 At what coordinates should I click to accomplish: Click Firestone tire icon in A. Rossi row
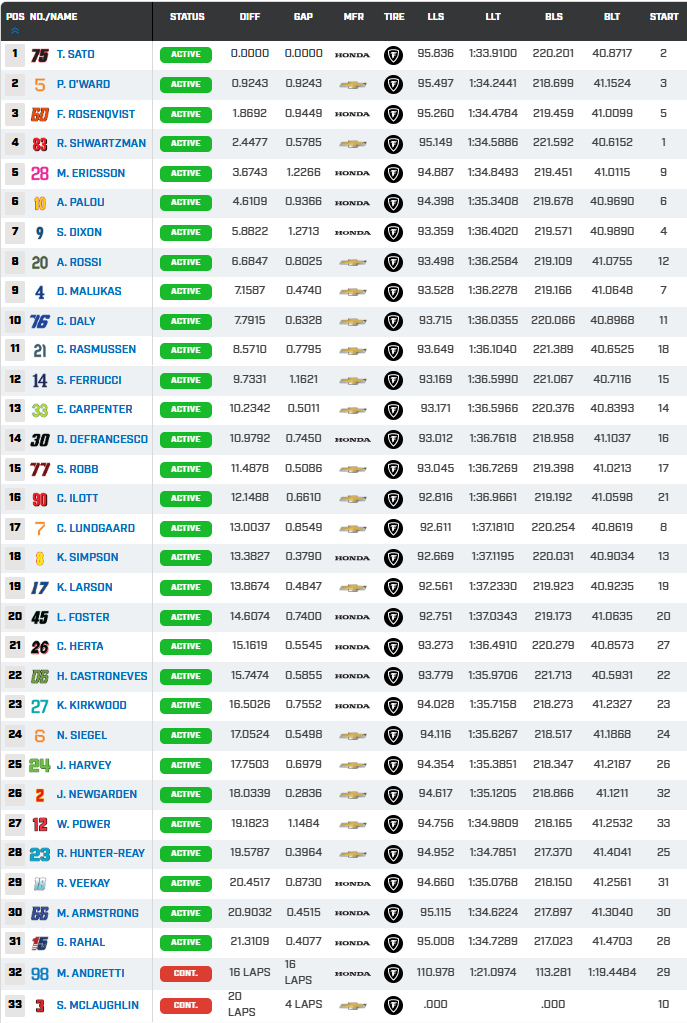click(x=393, y=262)
